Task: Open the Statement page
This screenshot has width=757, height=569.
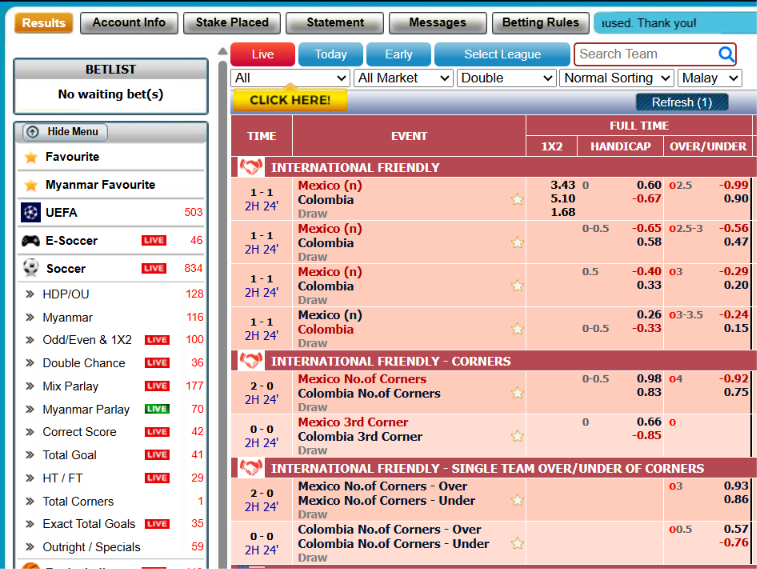Action: pyautogui.click(x=335, y=23)
